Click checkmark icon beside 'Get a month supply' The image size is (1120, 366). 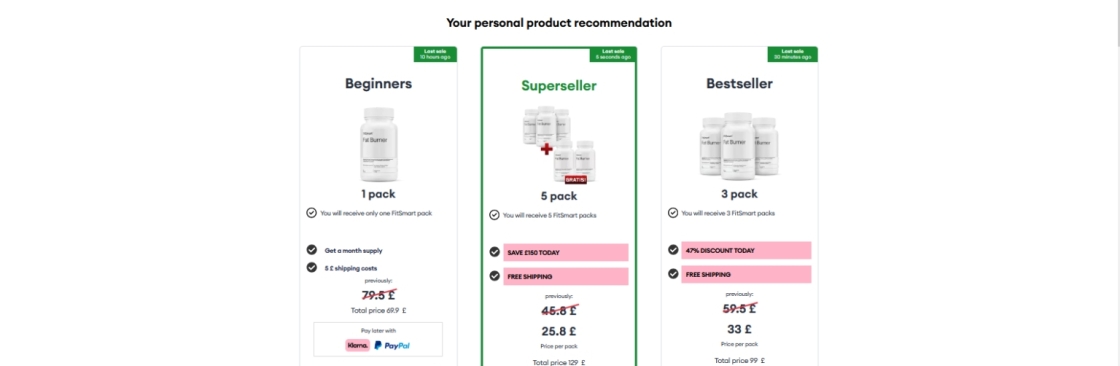click(x=311, y=249)
